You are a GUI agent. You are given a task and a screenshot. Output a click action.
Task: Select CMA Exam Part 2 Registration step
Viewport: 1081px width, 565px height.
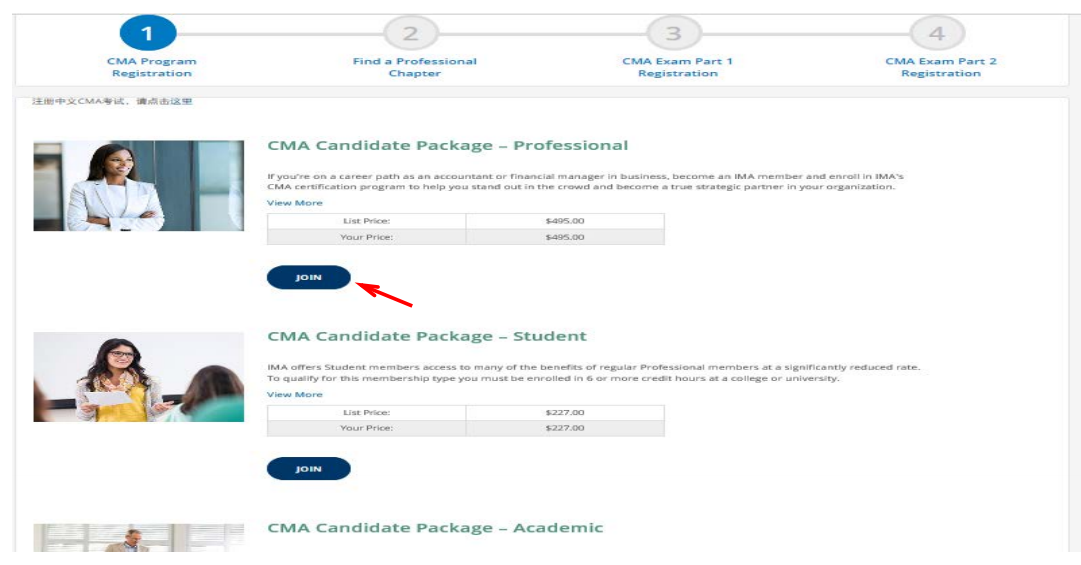[x=941, y=67]
